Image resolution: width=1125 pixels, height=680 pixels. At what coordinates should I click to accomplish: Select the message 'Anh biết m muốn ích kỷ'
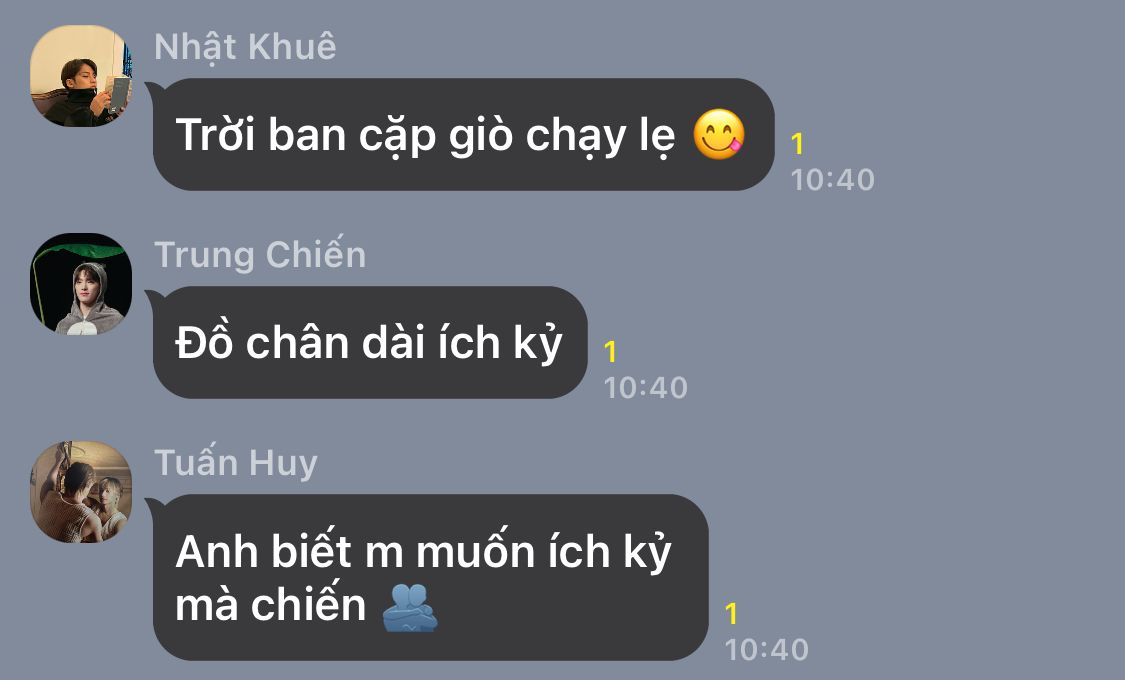click(430, 577)
